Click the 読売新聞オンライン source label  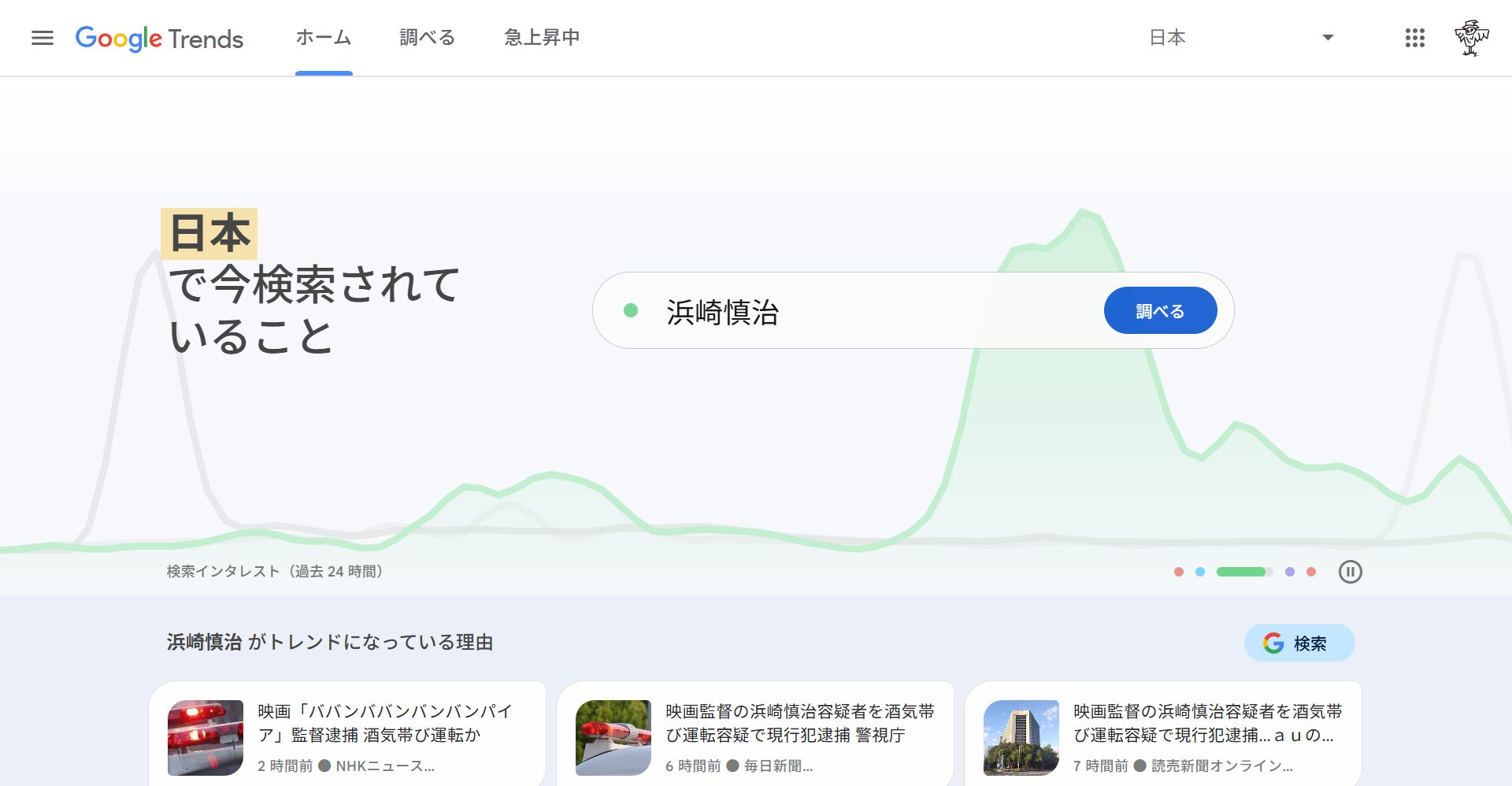coord(1222,766)
